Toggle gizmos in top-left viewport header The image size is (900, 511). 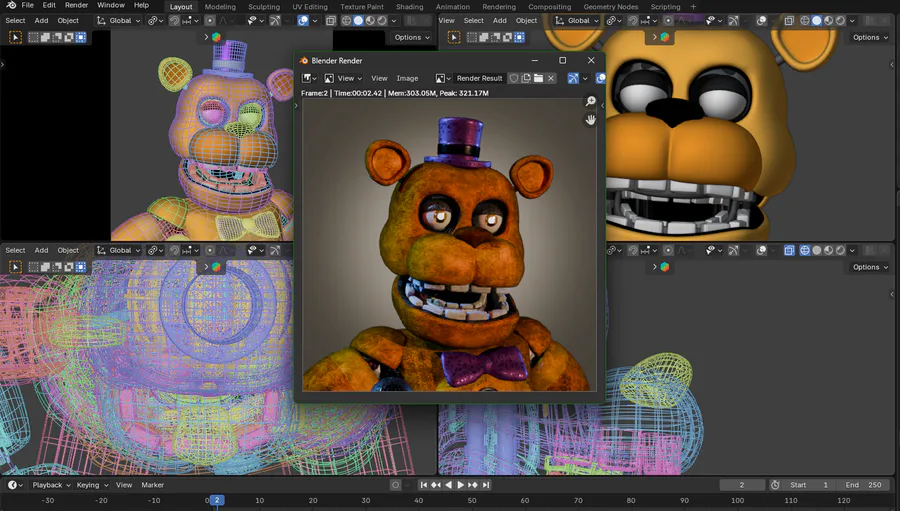pos(275,21)
